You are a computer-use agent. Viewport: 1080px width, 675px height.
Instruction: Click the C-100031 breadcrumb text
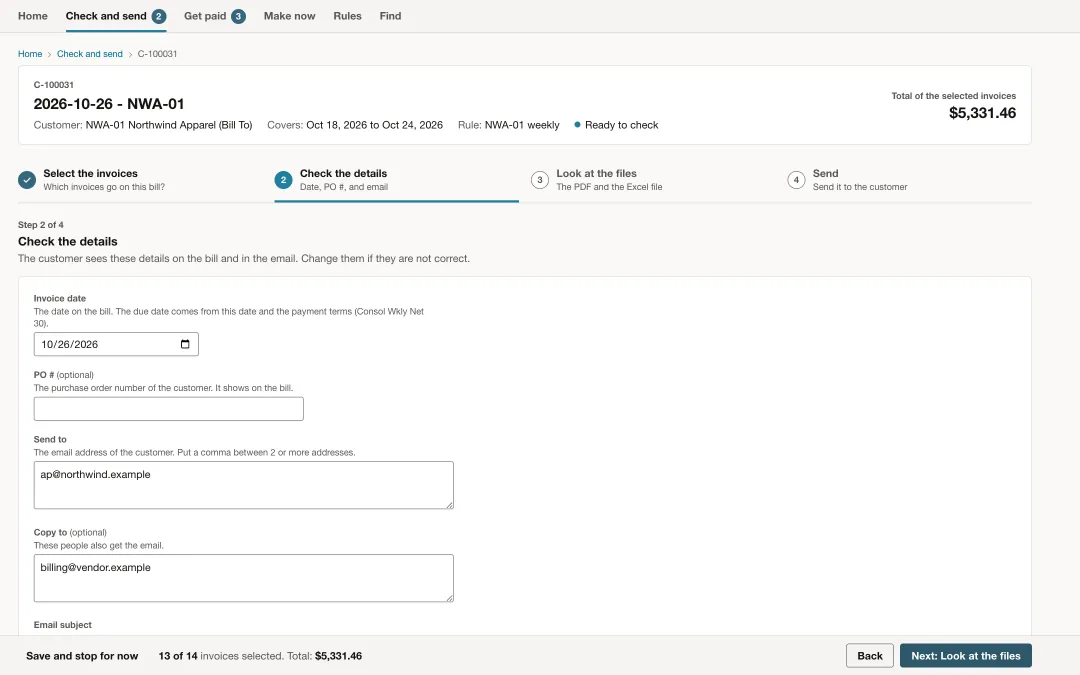157,54
